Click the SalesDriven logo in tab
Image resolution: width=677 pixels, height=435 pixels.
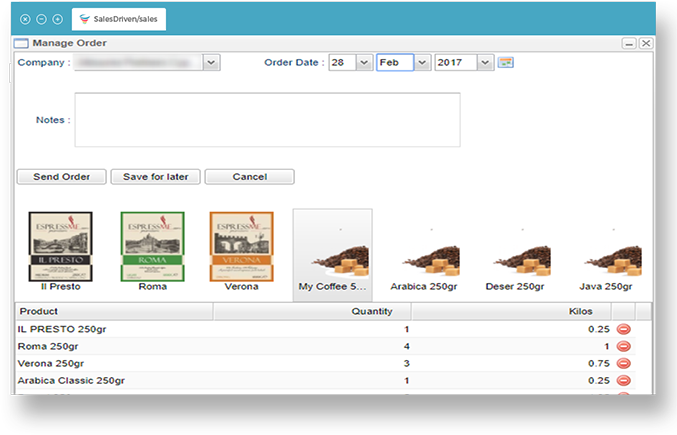[x=85, y=19]
